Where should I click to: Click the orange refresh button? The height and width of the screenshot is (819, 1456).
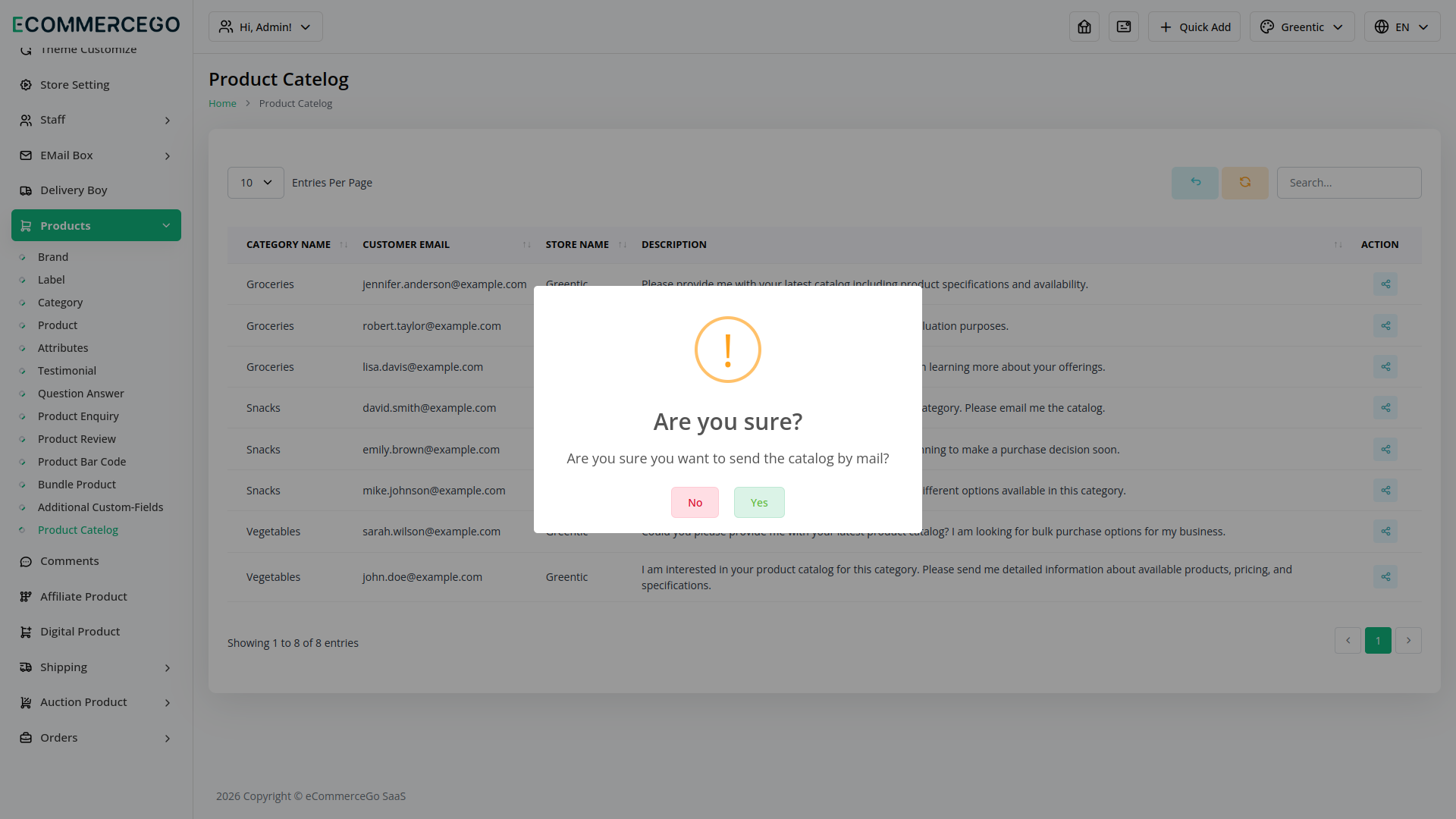(x=1245, y=183)
